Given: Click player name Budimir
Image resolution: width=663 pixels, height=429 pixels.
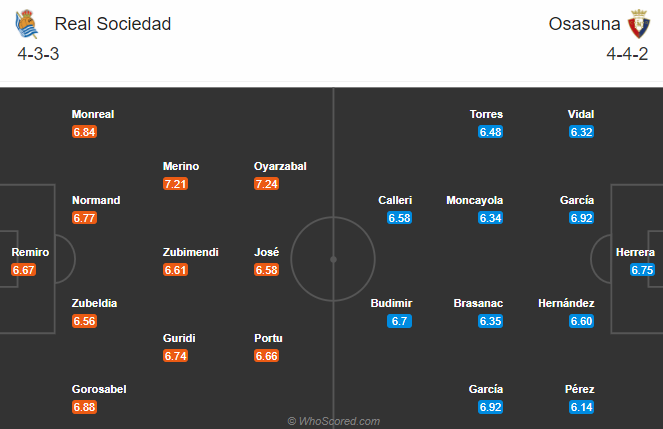Looking at the screenshot, I should coord(391,303).
